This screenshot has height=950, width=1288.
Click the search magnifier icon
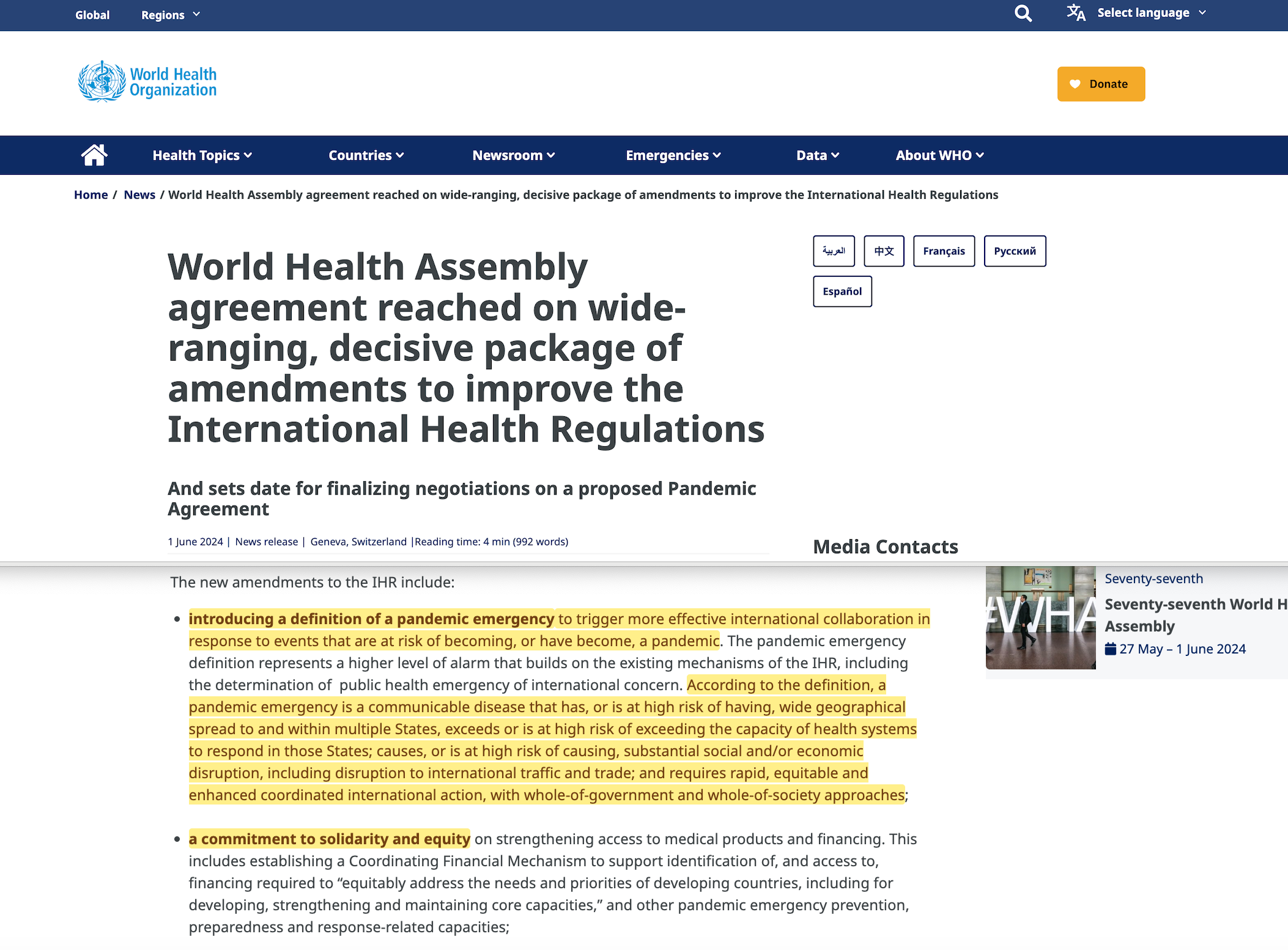(x=1023, y=13)
